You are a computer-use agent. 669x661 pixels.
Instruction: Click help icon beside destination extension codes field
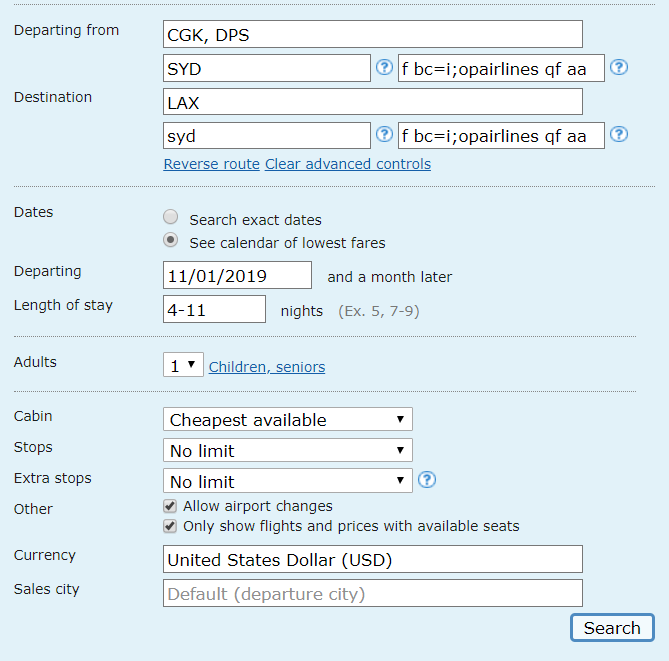pos(619,135)
